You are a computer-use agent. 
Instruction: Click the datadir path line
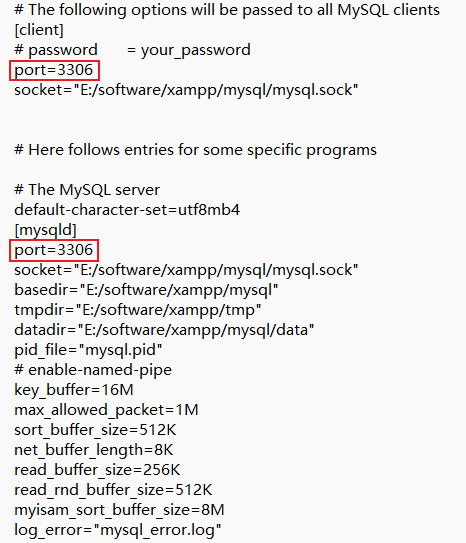point(164,330)
